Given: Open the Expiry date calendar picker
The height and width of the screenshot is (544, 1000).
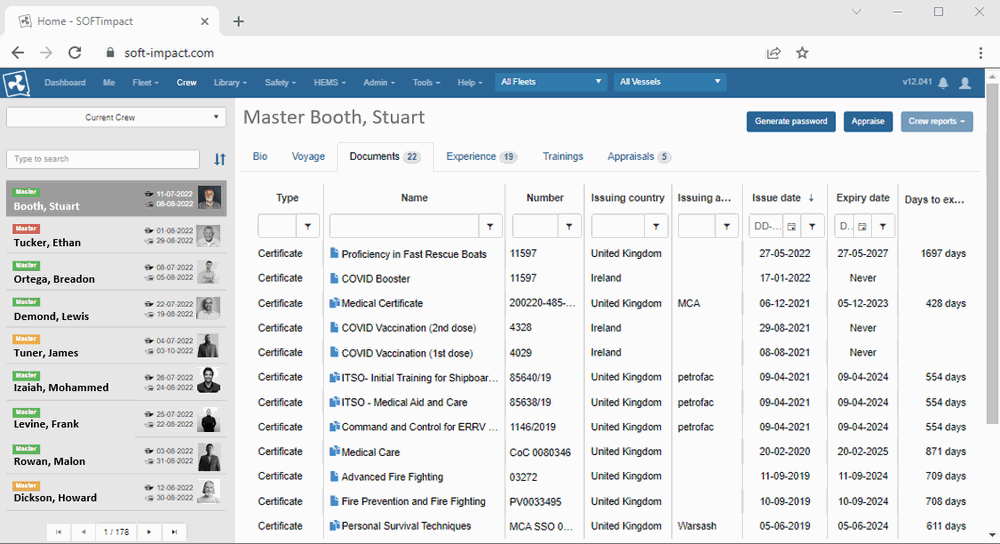Looking at the screenshot, I should click(x=862, y=226).
